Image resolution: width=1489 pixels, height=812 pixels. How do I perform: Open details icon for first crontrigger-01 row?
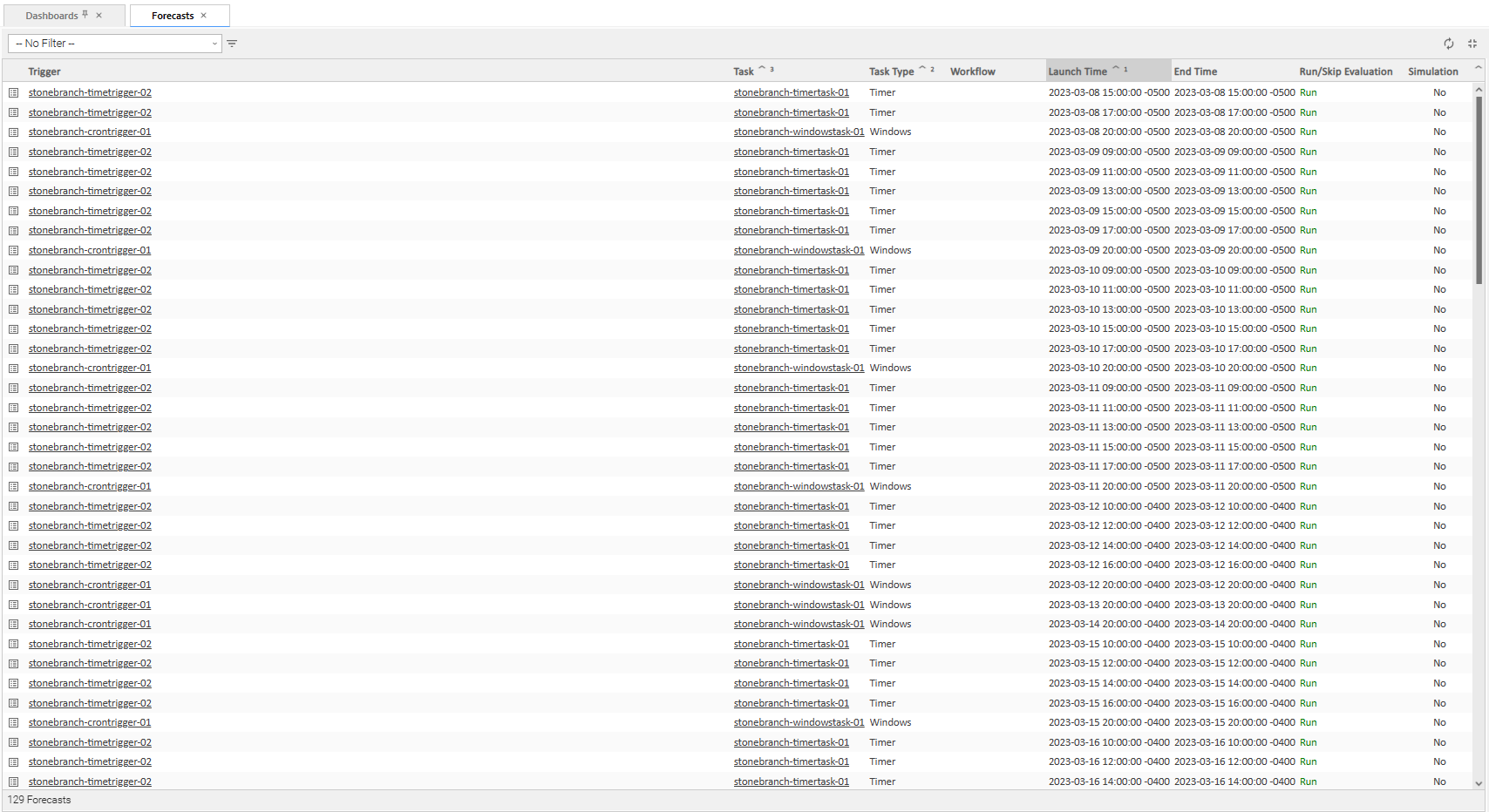coord(14,132)
